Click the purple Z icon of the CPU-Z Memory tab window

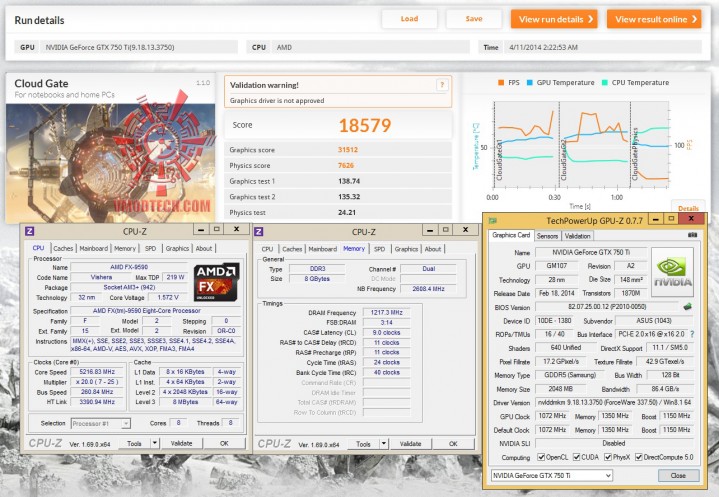coord(258,231)
